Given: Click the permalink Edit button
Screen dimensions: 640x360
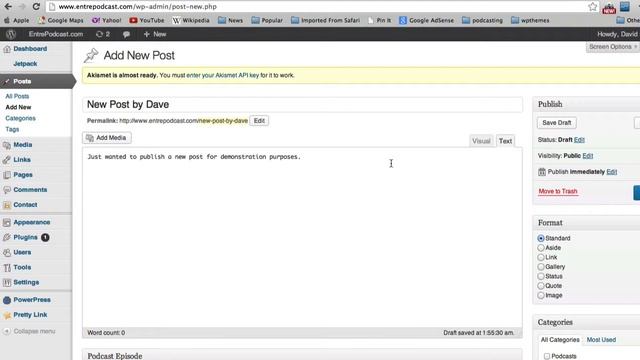Looking at the screenshot, I should (x=259, y=121).
